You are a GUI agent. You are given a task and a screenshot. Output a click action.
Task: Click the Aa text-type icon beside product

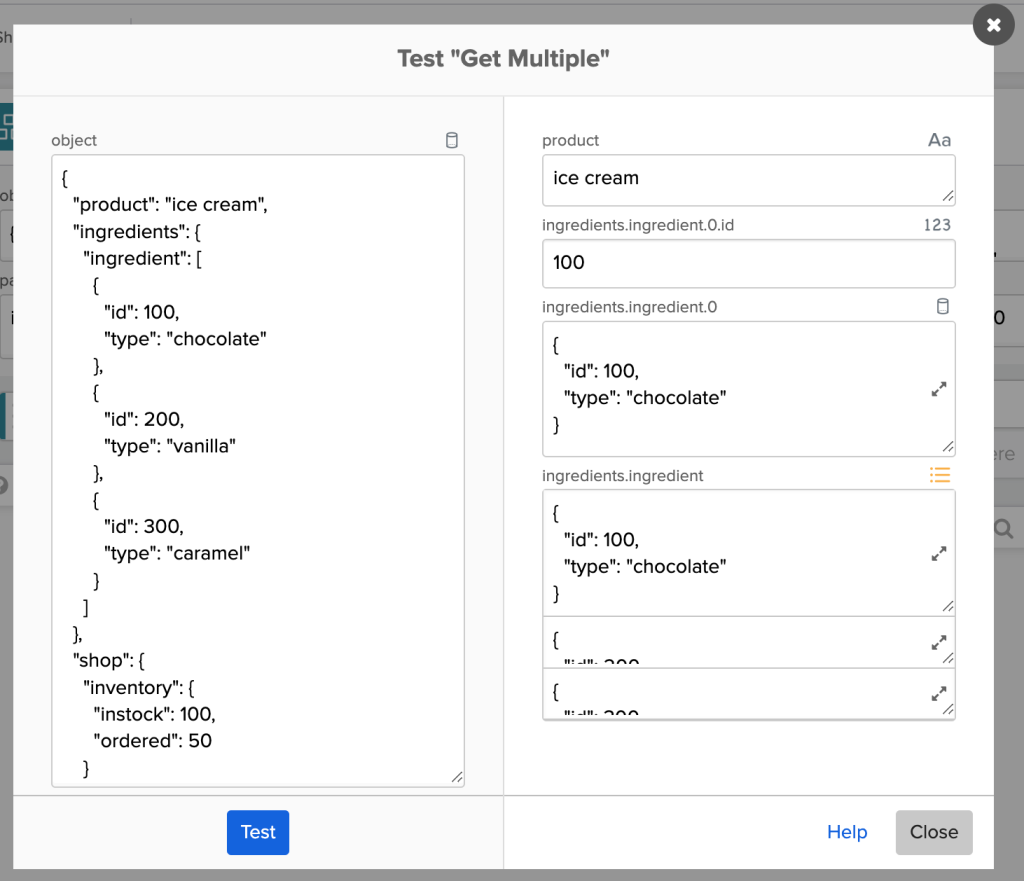(939, 141)
